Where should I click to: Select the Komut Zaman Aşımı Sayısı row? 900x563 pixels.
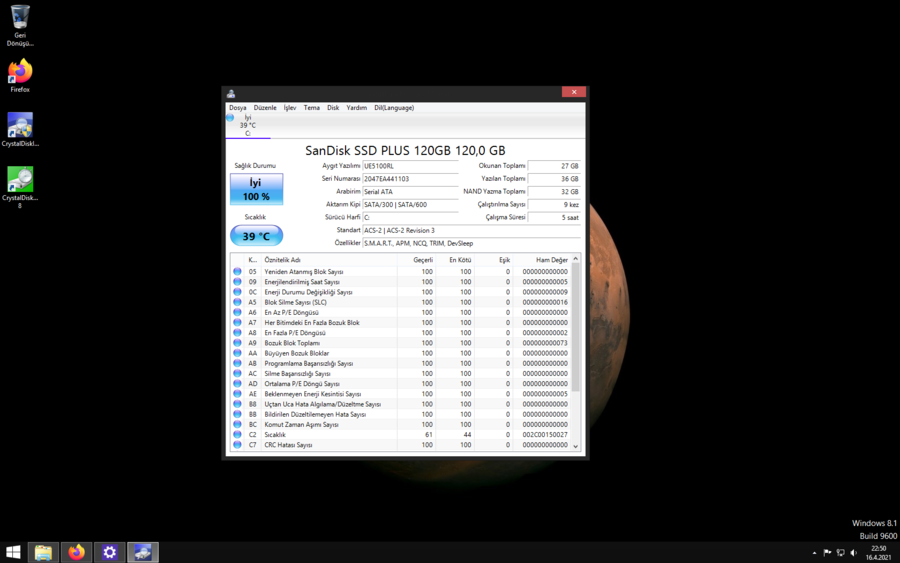point(401,425)
